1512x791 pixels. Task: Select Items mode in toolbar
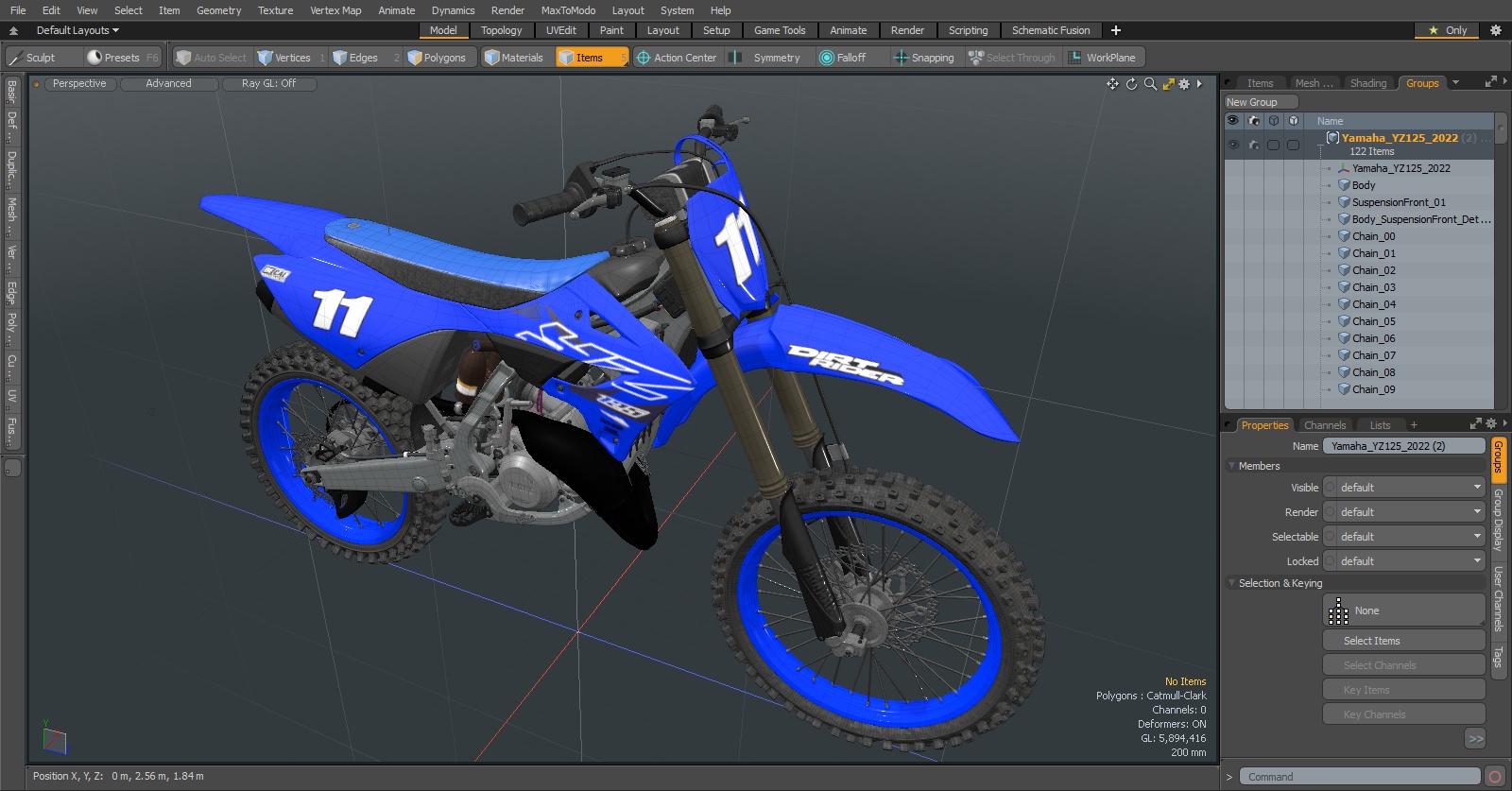pyautogui.click(x=592, y=58)
